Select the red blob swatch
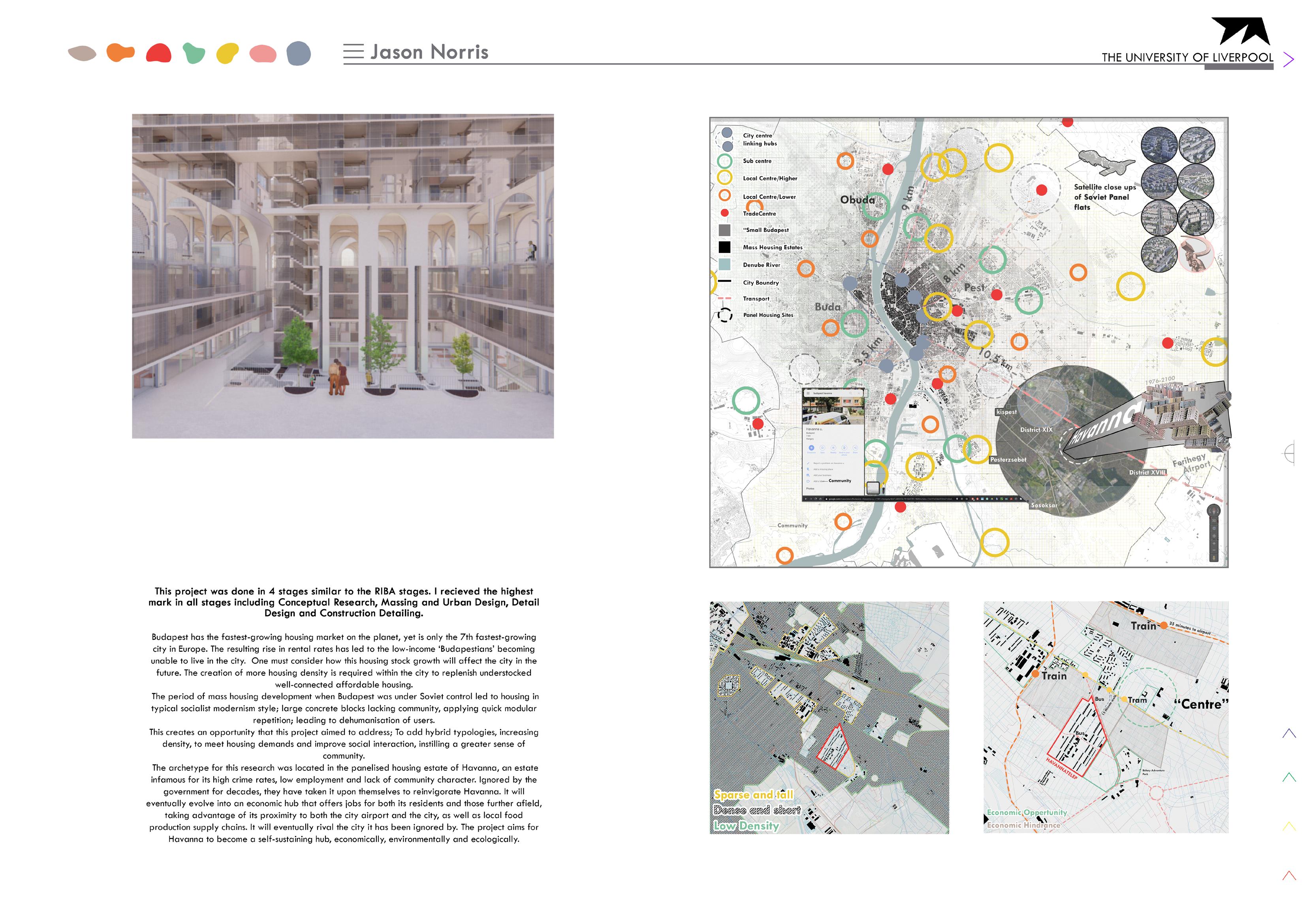Viewport: 1307px width, 924px height. pyautogui.click(x=159, y=53)
